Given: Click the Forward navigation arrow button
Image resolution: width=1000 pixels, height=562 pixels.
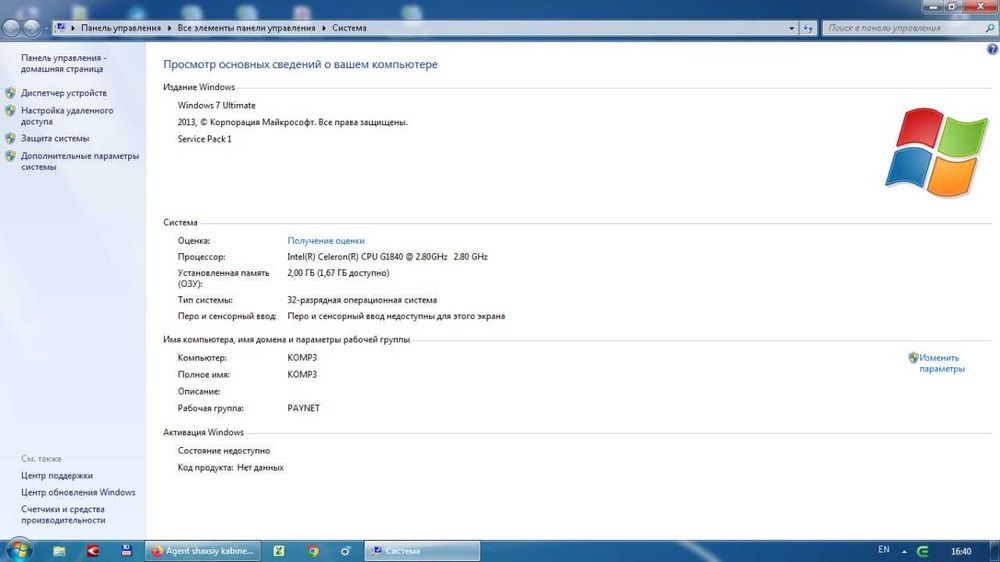Looking at the screenshot, I should tap(31, 28).
